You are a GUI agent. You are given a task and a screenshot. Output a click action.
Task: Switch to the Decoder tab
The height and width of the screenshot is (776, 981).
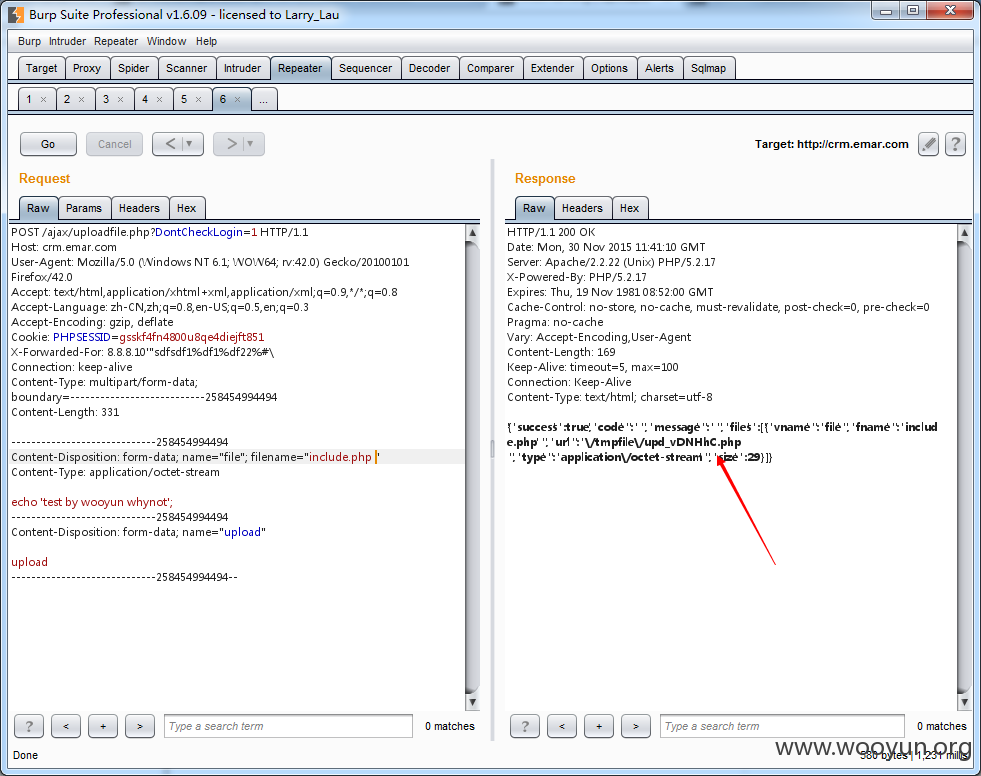pos(429,68)
